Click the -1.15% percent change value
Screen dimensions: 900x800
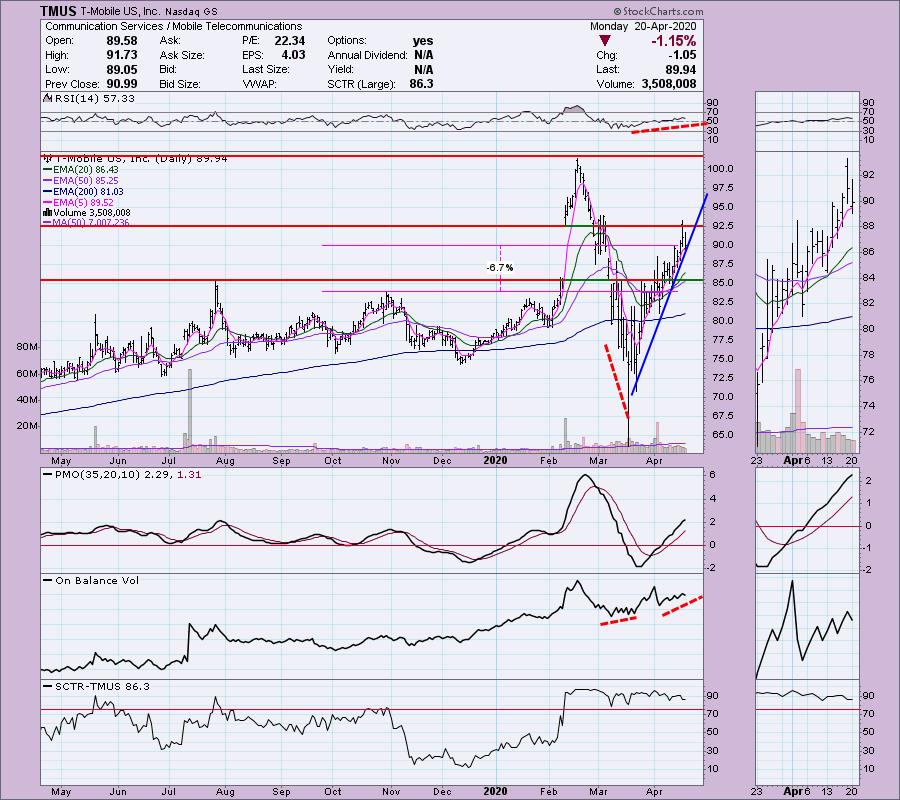pyautogui.click(x=673, y=41)
